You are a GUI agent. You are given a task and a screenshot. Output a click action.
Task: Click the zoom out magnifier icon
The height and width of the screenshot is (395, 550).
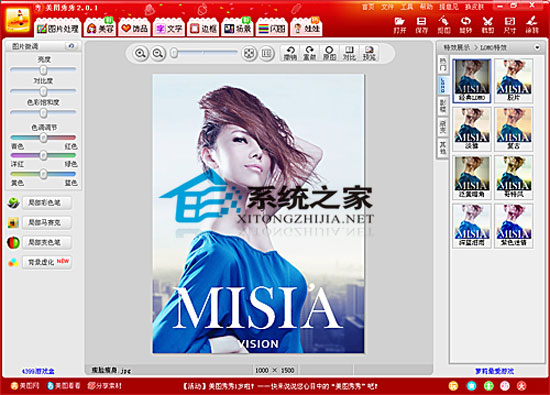158,53
